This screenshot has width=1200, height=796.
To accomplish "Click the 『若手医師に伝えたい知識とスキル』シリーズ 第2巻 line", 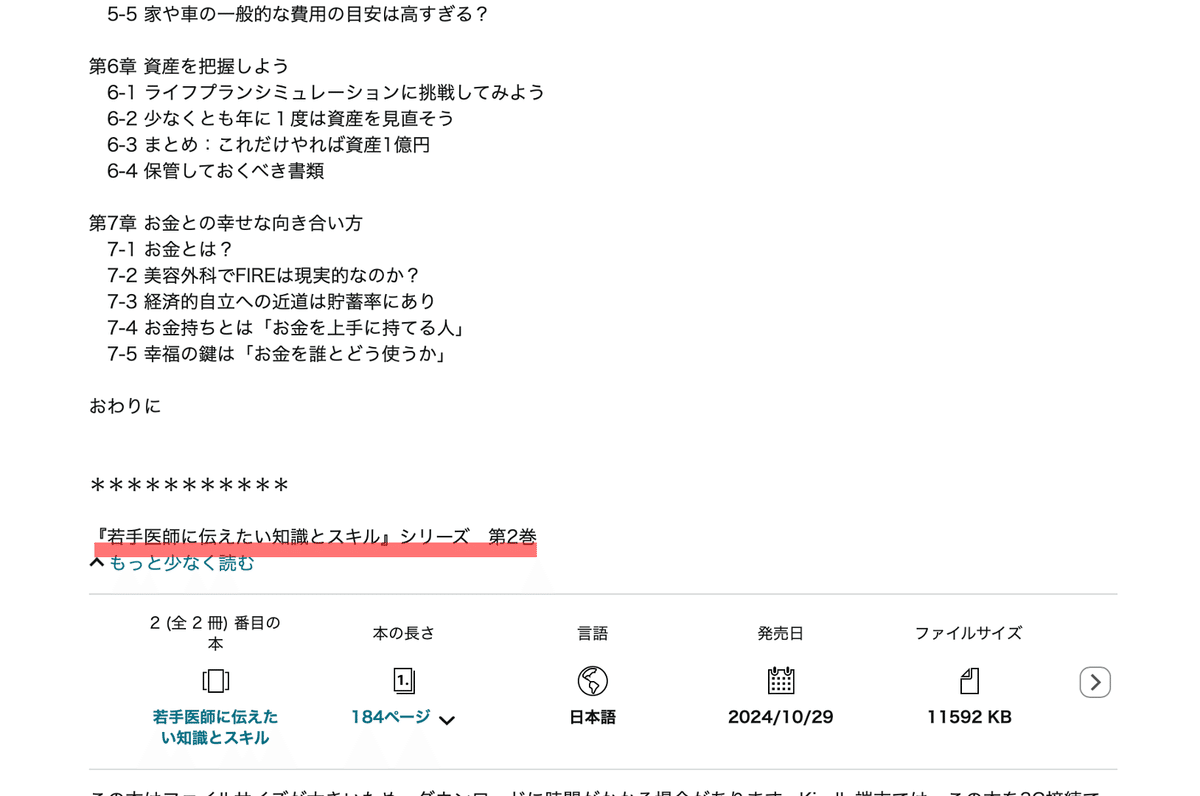I will 313,536.
